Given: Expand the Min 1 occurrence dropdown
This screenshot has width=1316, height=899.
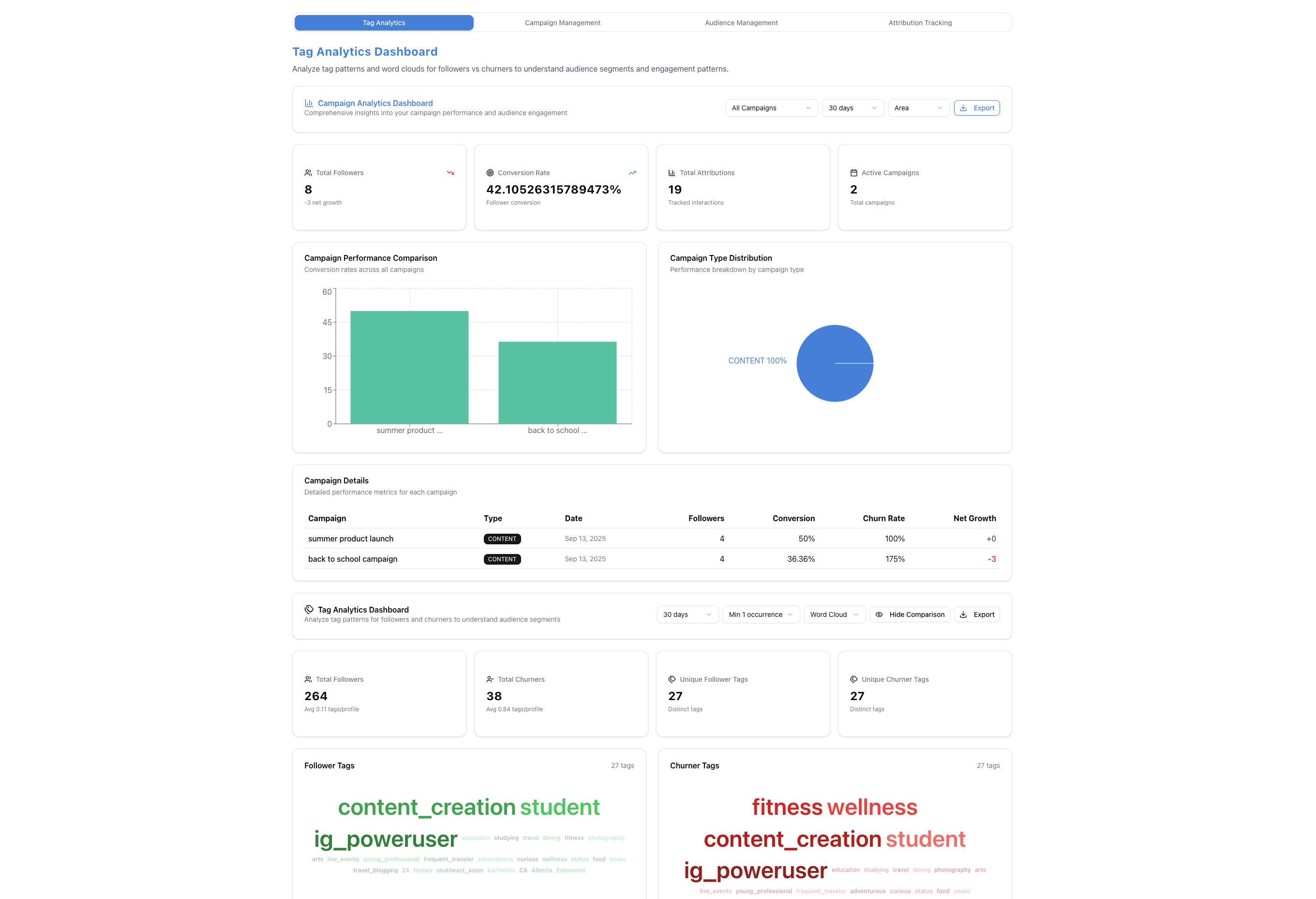Looking at the screenshot, I should (x=761, y=614).
